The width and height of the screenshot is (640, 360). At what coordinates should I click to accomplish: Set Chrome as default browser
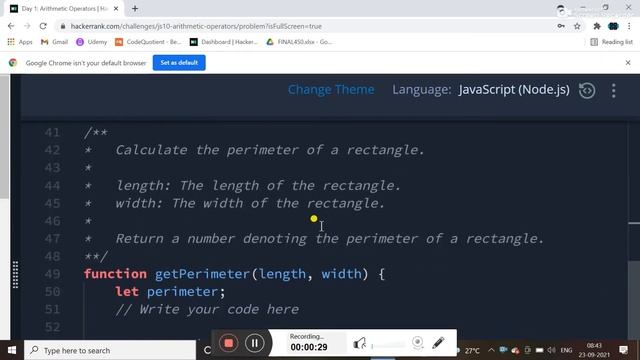pyautogui.click(x=179, y=62)
